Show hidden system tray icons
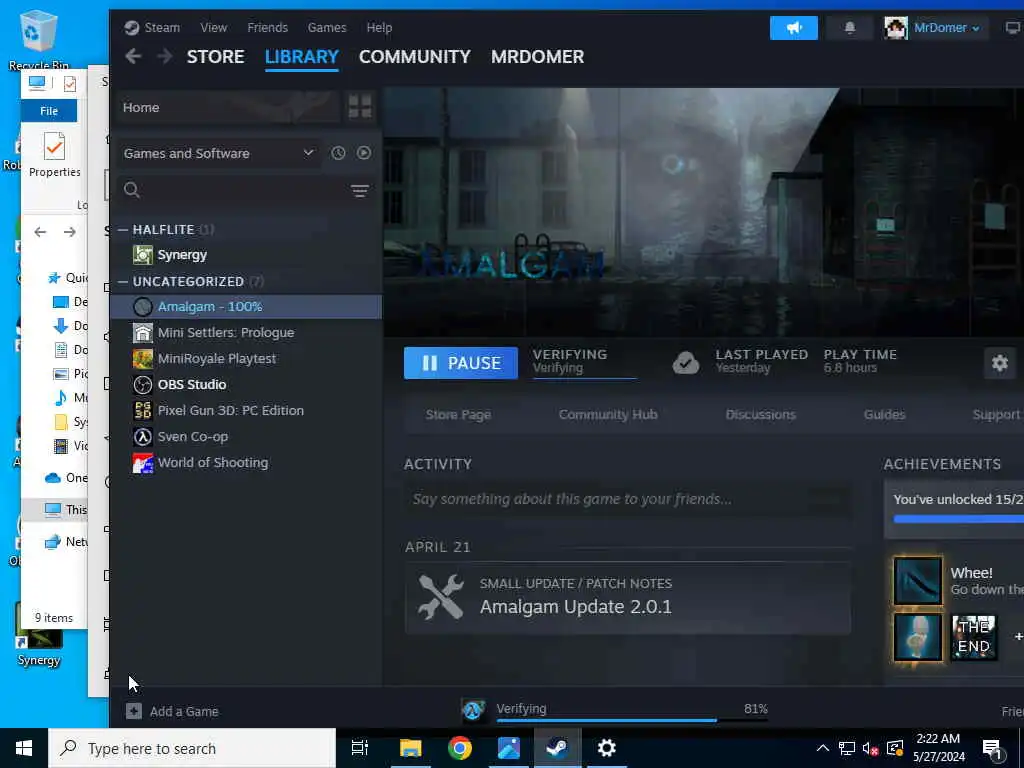This screenshot has height=768, width=1024. 823,748
